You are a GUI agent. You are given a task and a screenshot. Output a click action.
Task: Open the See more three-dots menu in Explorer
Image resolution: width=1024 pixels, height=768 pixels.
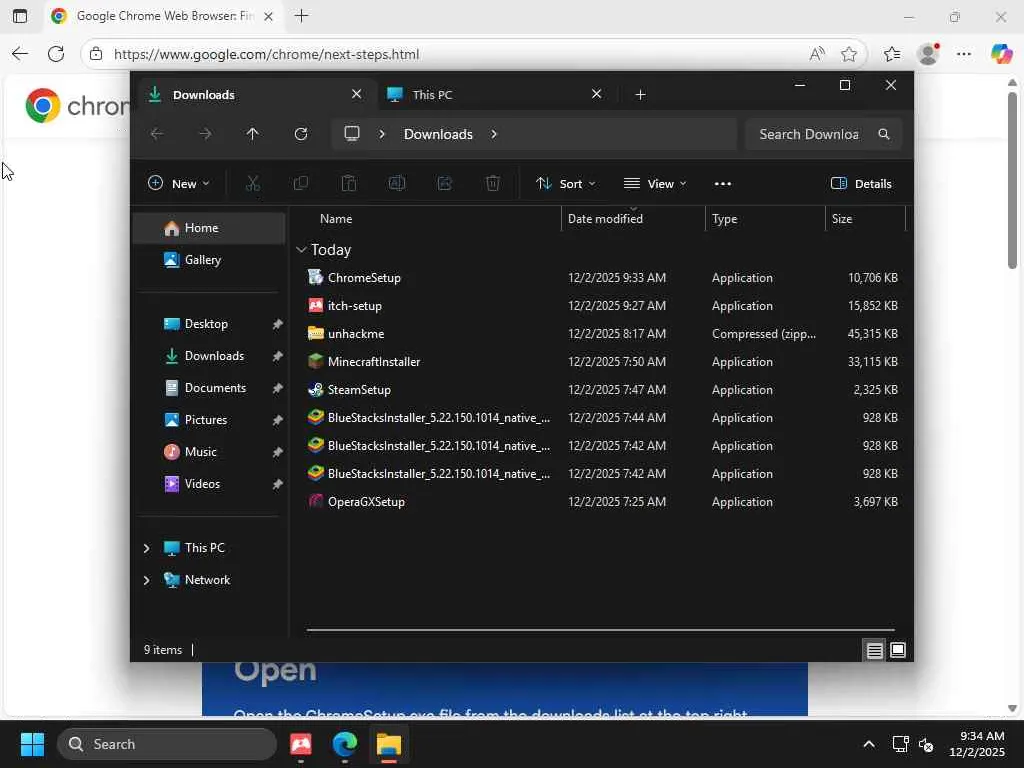723,184
